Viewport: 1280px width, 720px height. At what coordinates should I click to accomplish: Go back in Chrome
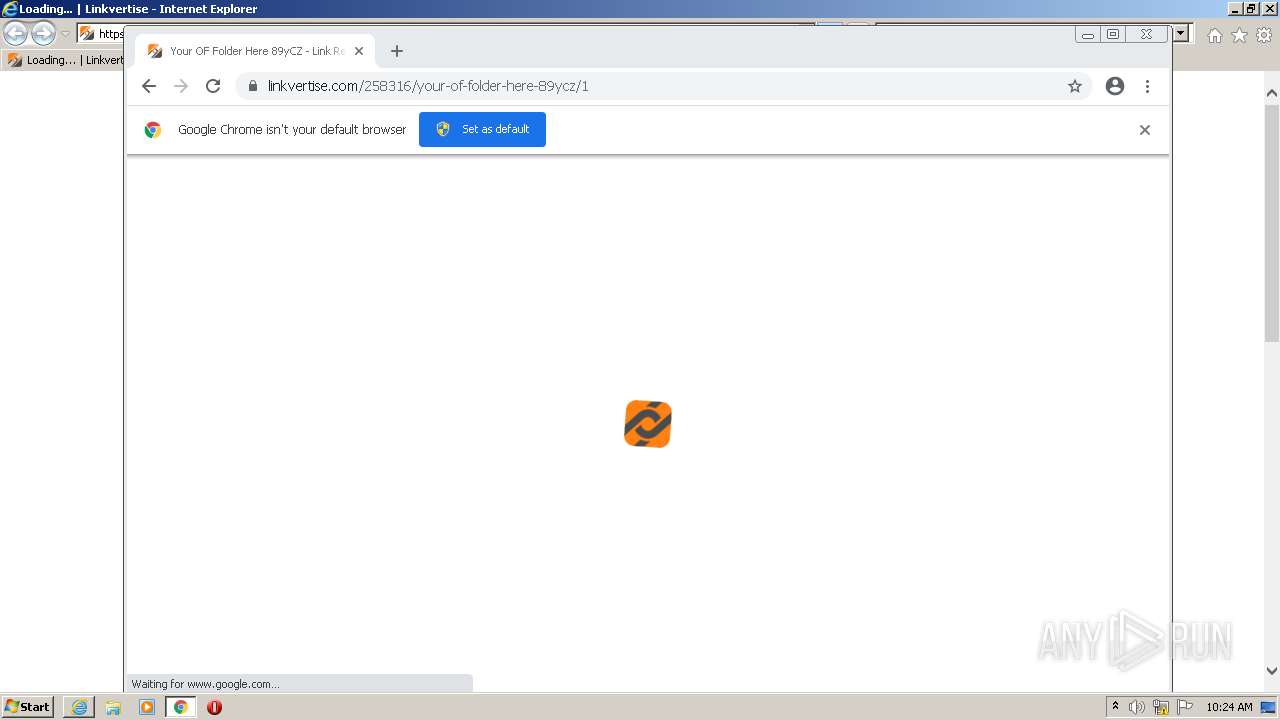[x=149, y=86]
